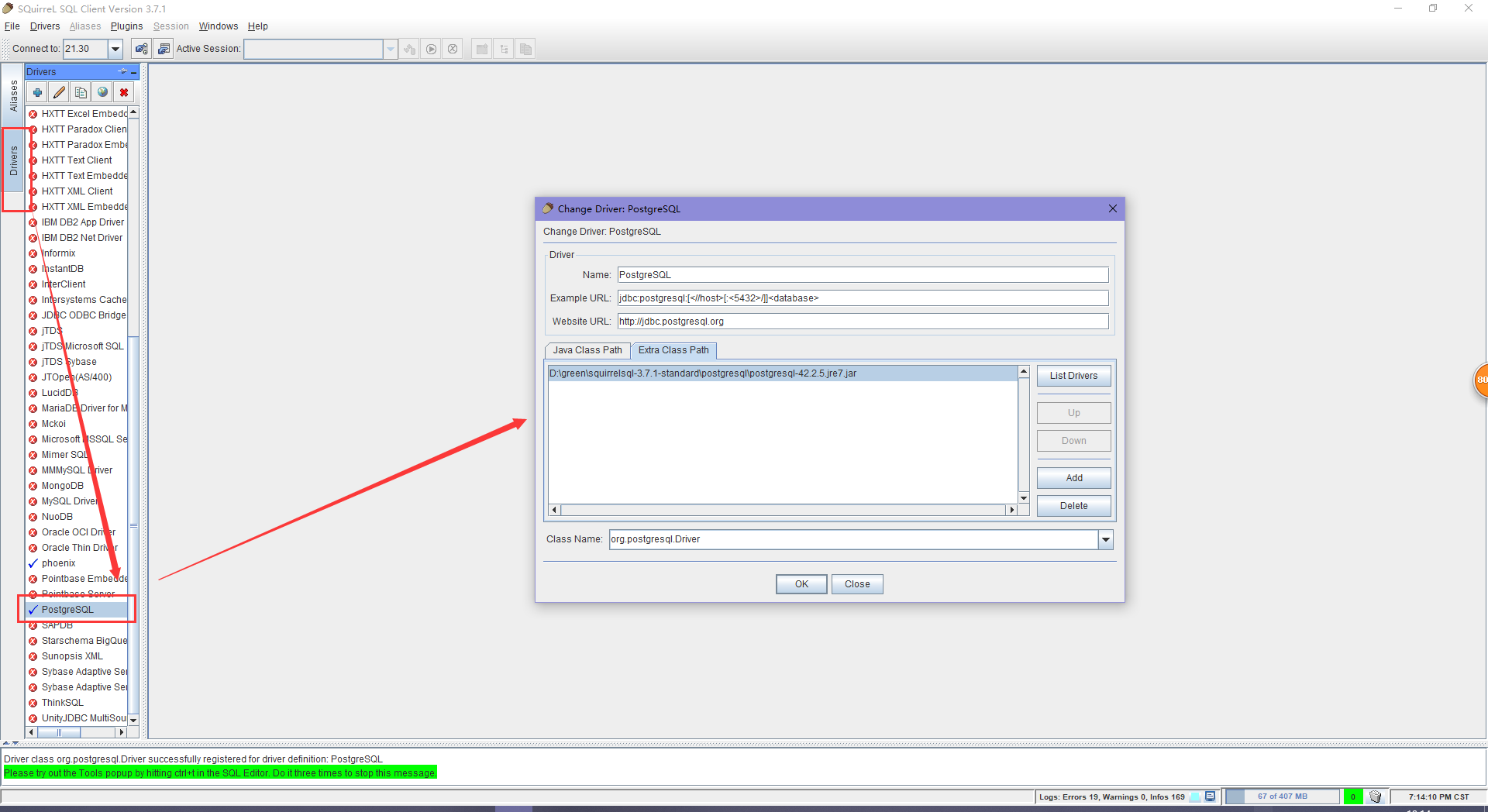
Task: Edit the selected driver using the pencil icon
Action: tap(58, 91)
